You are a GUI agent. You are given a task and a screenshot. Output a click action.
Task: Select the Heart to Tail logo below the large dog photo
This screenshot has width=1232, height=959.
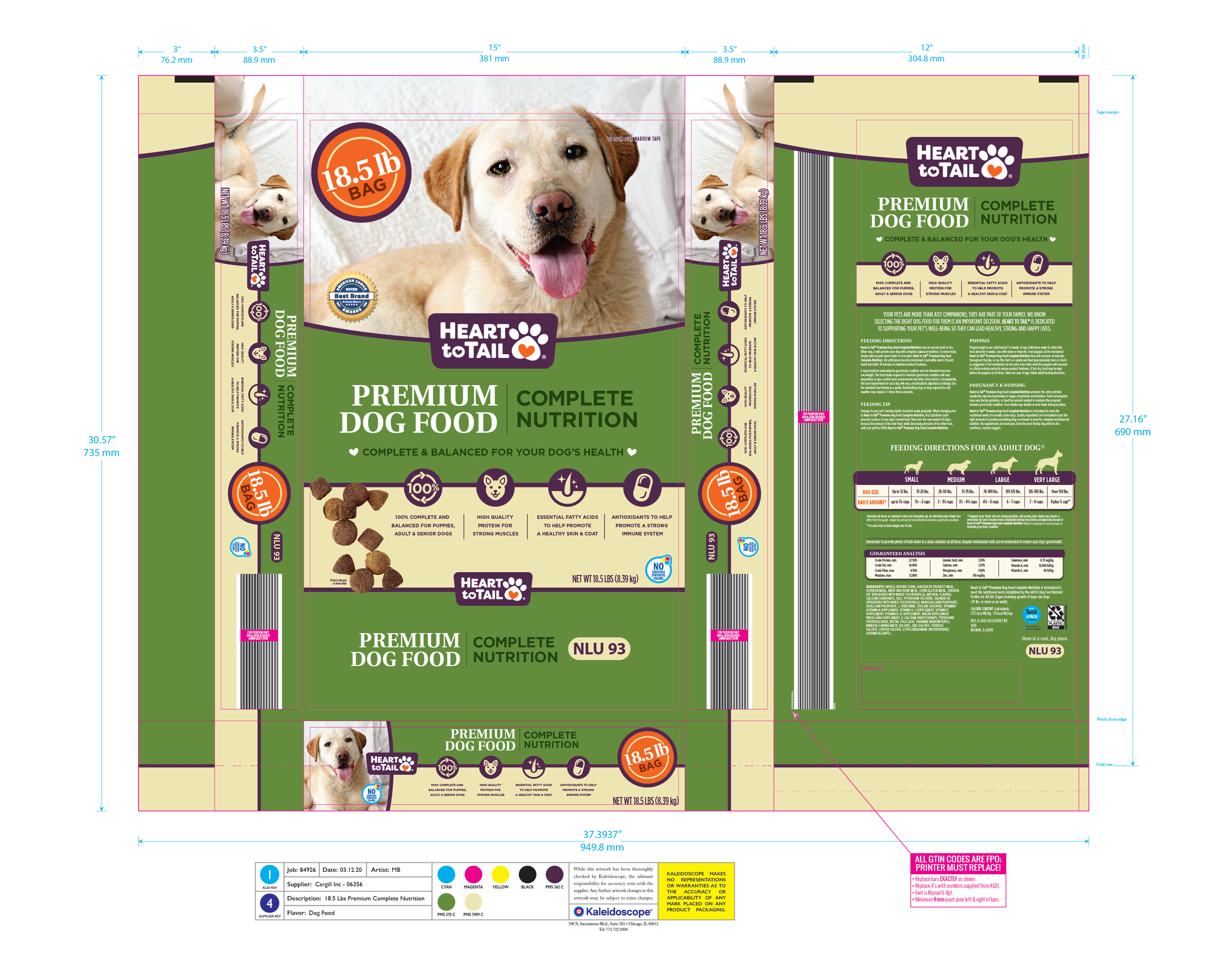(493, 341)
